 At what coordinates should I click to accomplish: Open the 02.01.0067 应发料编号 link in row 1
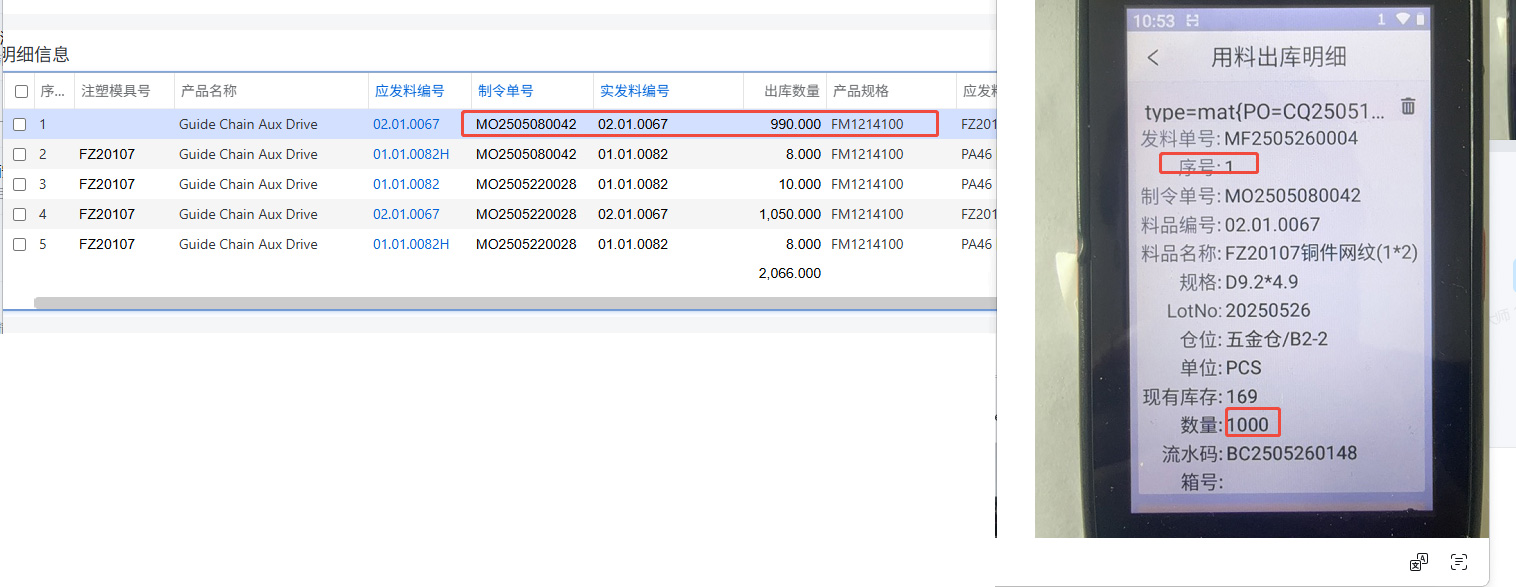point(406,125)
